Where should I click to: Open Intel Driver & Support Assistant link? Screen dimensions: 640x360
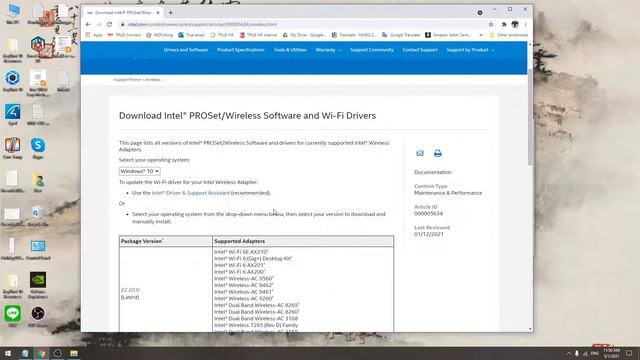(x=191, y=193)
